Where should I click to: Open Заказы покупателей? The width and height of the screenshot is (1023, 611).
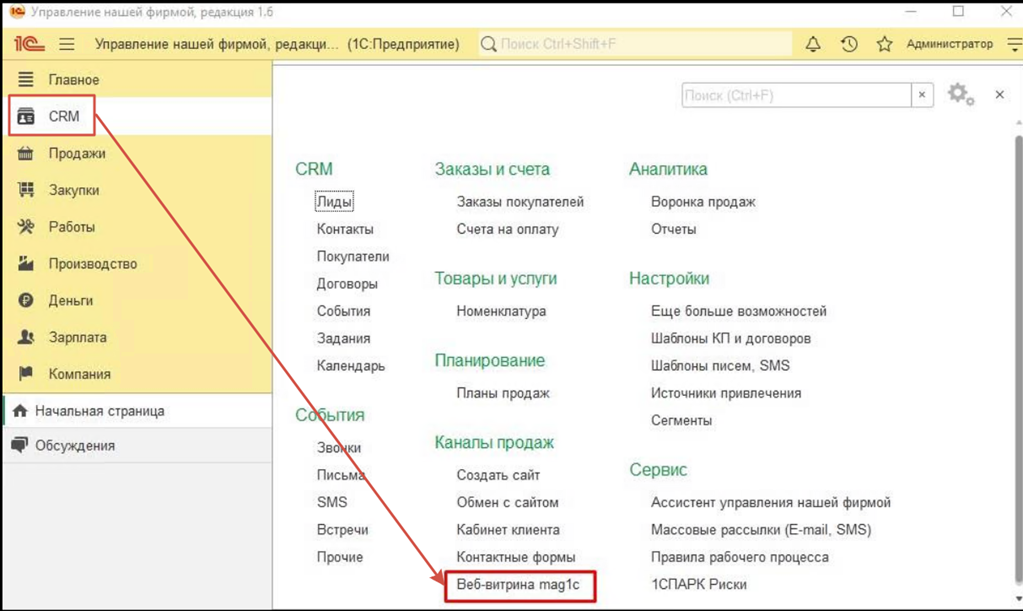click(520, 201)
